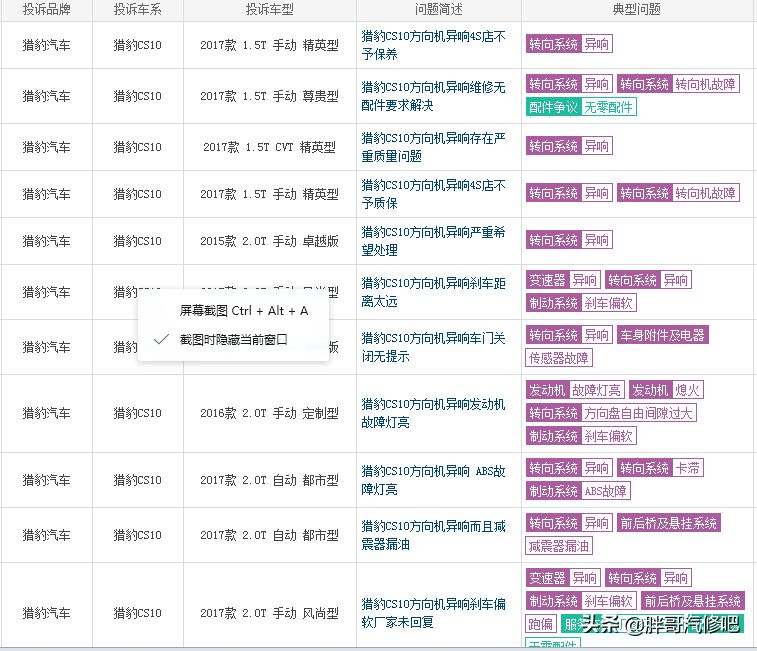Screen dimensions: 757x651
Task: Select the 卡滞 tag
Action: pos(687,468)
